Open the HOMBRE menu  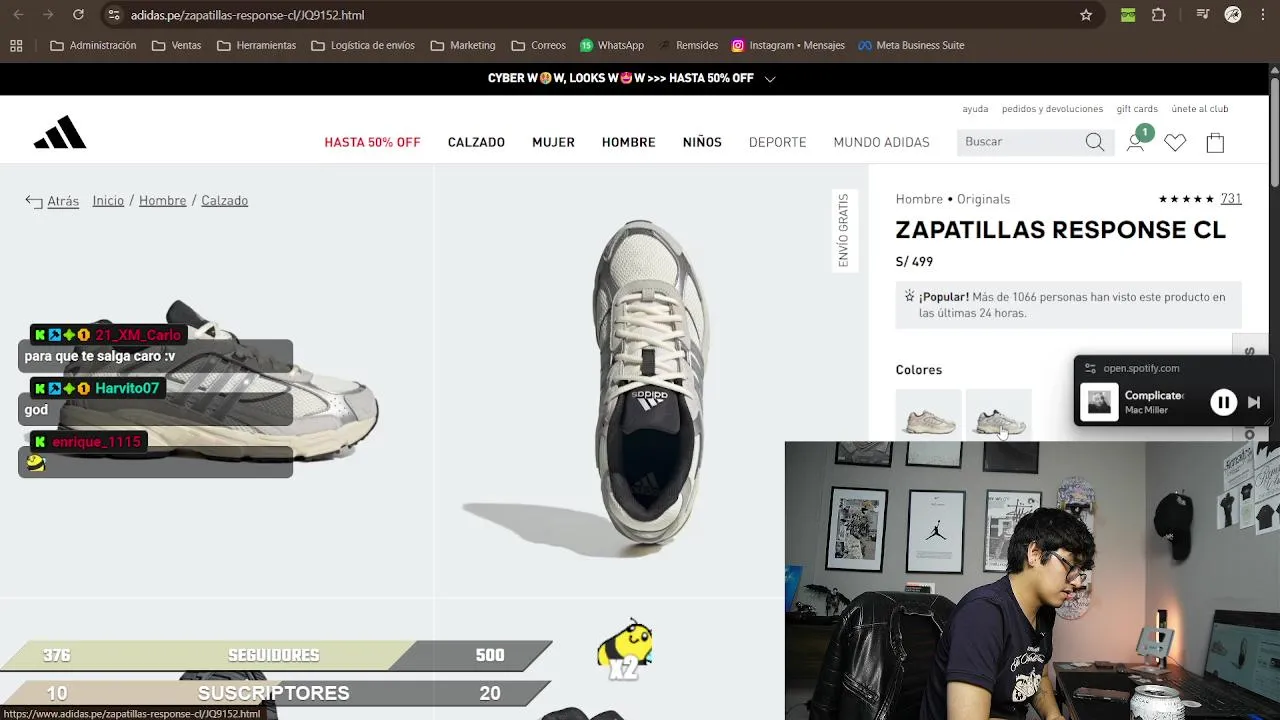point(628,142)
